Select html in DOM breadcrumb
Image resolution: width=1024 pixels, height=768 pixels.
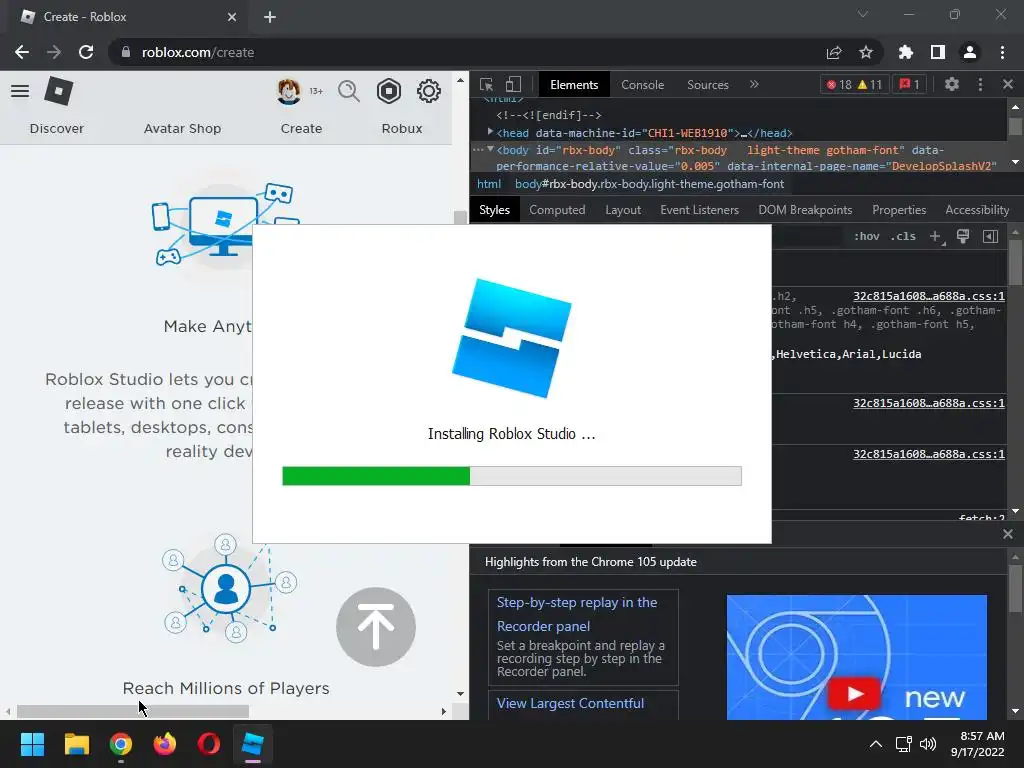[488, 184]
